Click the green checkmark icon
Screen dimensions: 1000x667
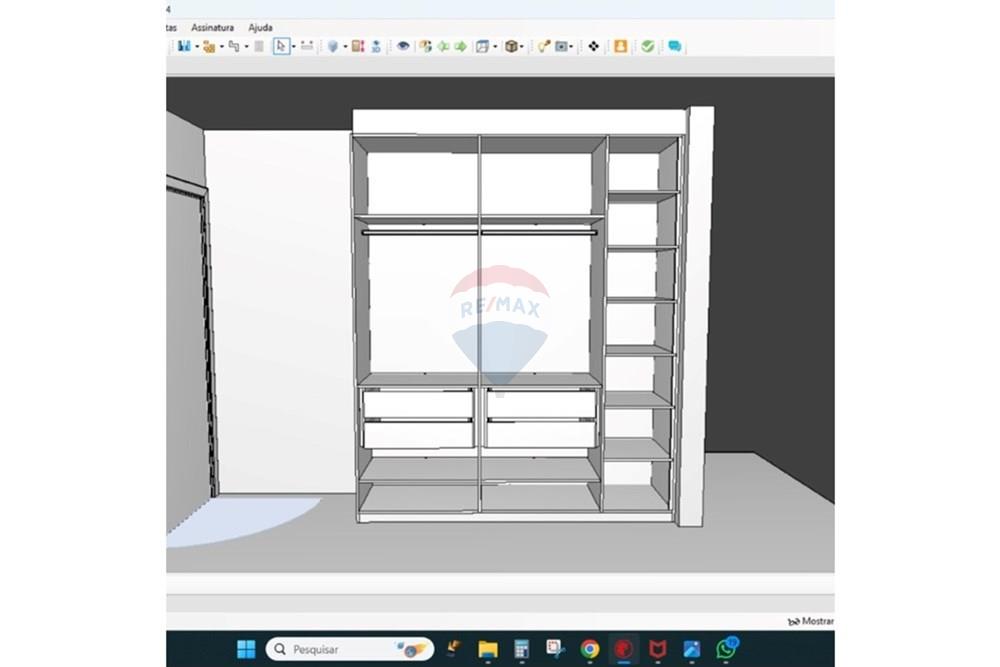648,46
